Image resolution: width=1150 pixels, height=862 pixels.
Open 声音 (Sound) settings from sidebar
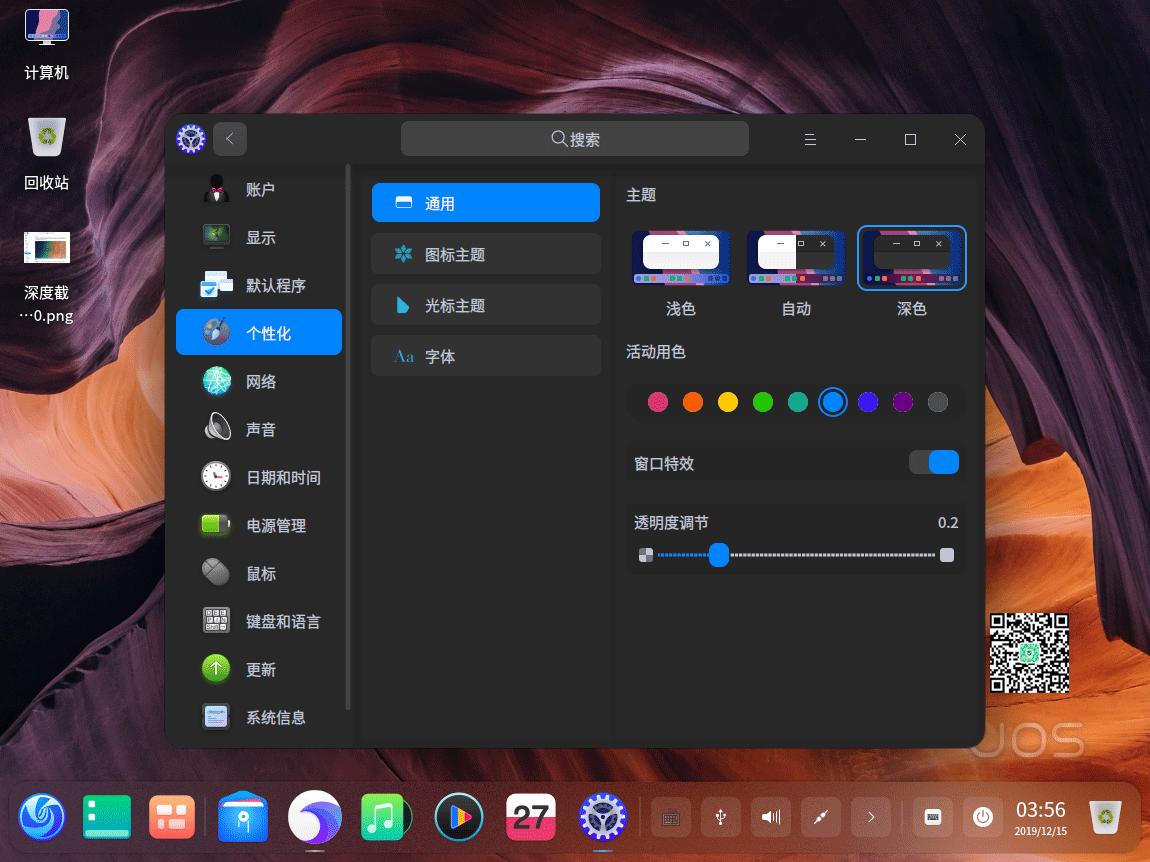coord(259,429)
